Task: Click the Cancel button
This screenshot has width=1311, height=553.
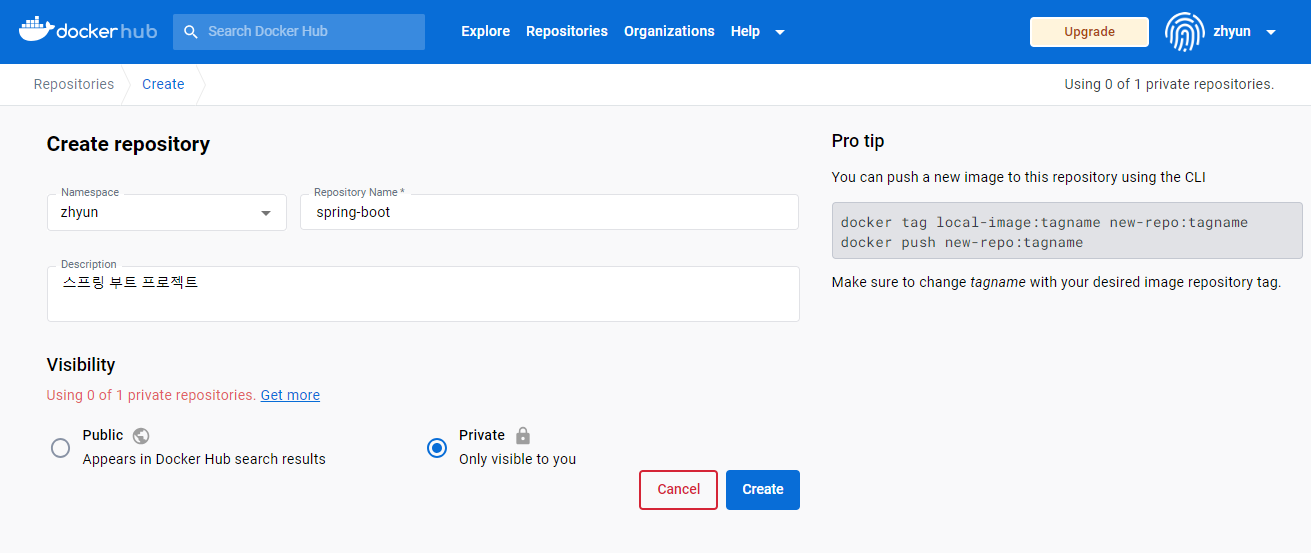Action: coord(679,489)
